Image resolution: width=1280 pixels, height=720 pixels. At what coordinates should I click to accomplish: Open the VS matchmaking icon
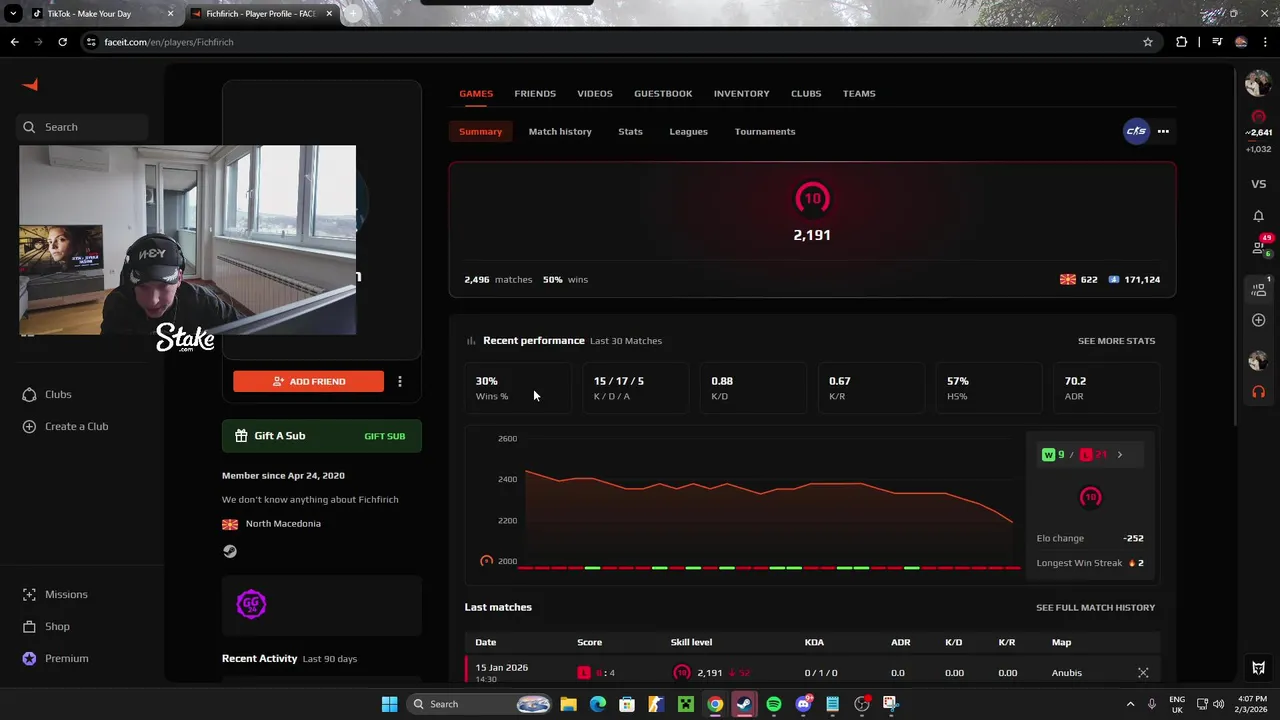(1259, 184)
